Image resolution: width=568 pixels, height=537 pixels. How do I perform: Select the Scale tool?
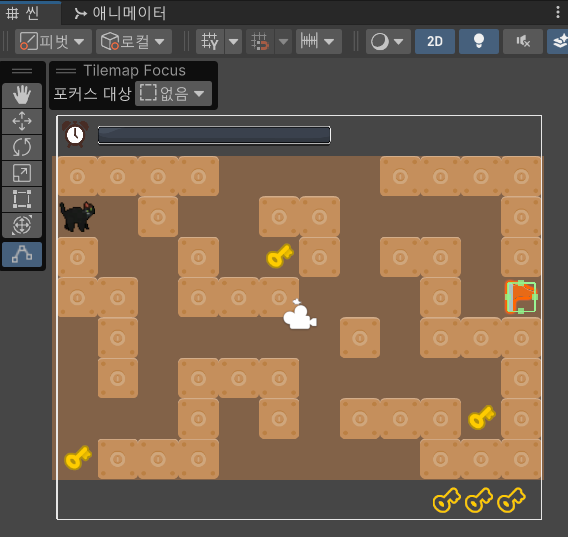coord(22,173)
